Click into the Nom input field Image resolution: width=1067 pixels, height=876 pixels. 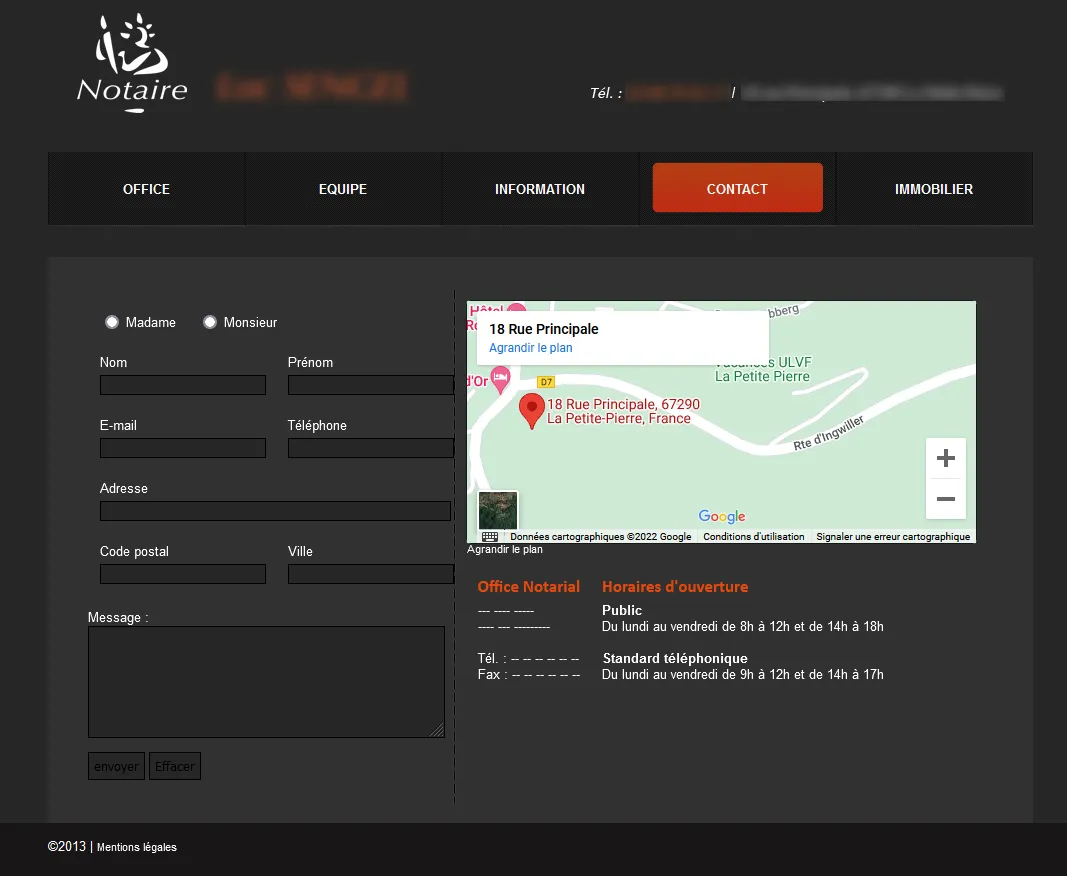(183, 385)
